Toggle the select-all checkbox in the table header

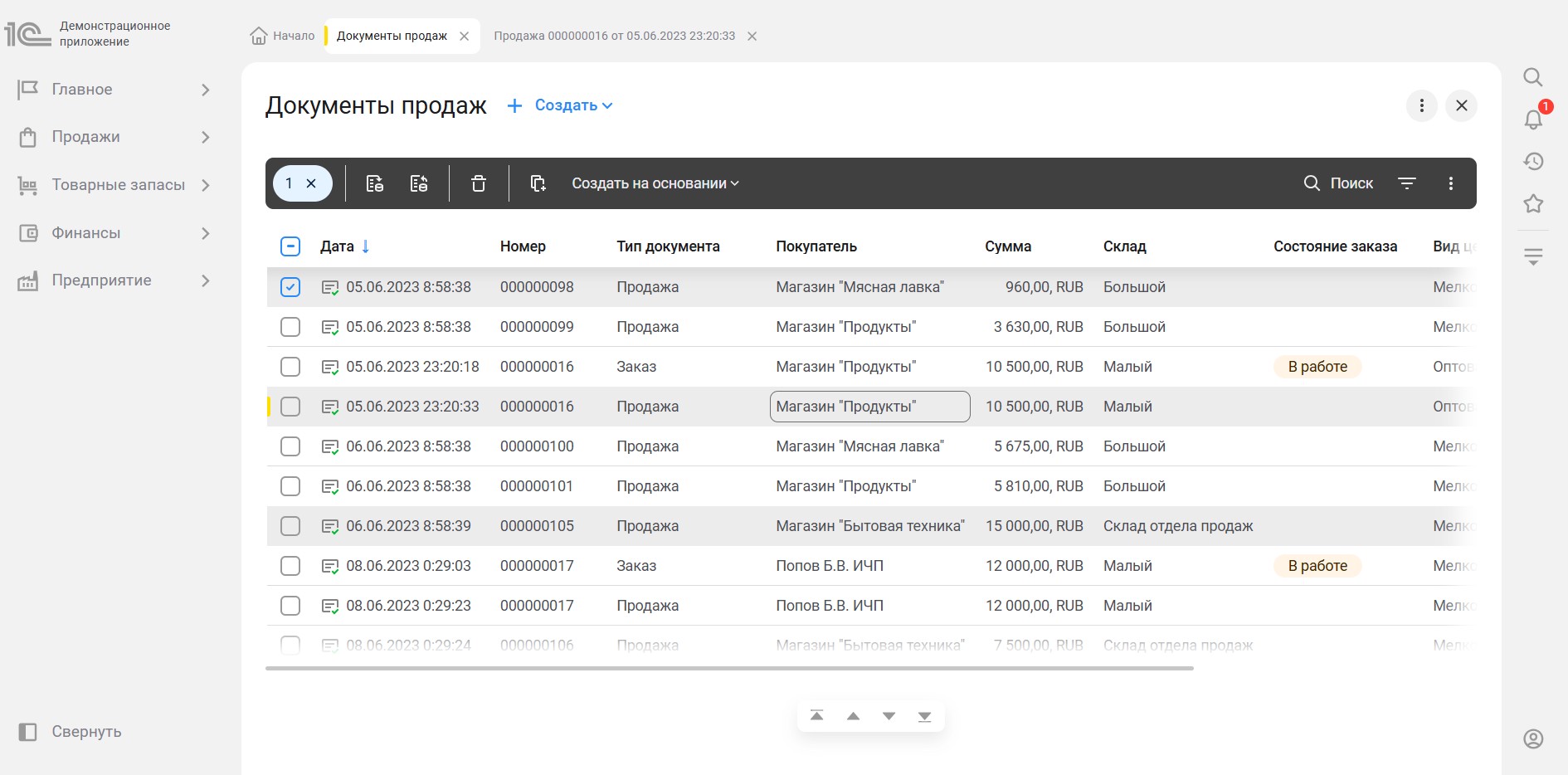[x=290, y=246]
